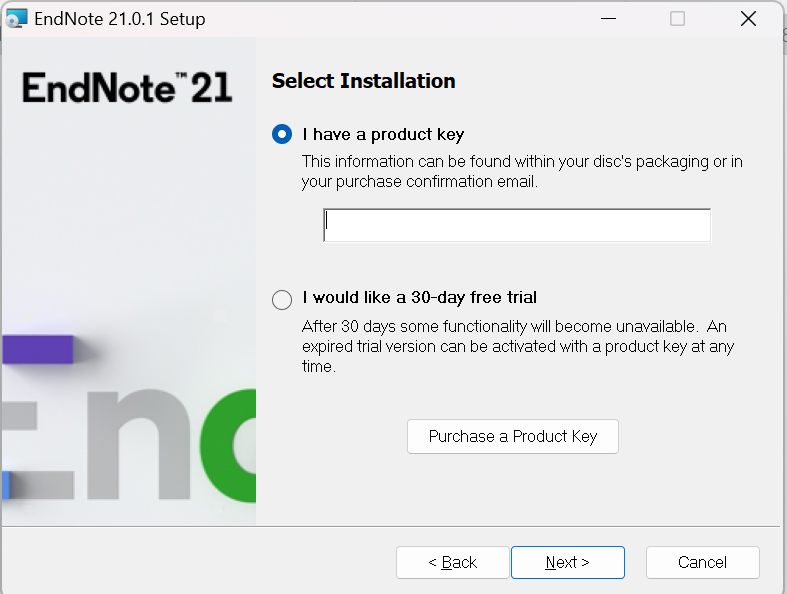The image size is (787, 594).
Task: Minimize the EndNote Setup window
Action: point(608,19)
